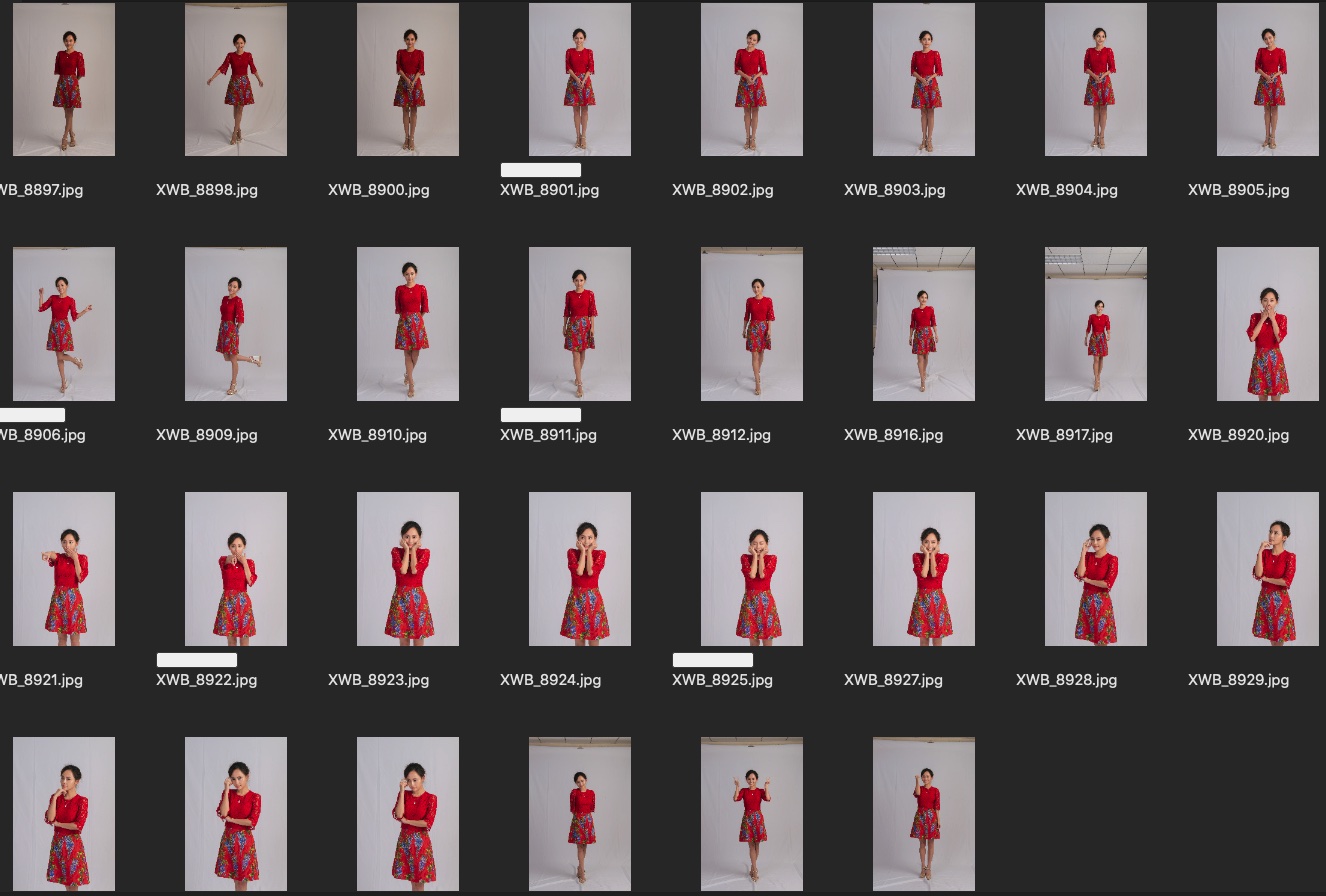Screen dimensions: 1326x896
Task: Select the XWB_8923.jpg image thumbnail
Action: tap(408, 569)
